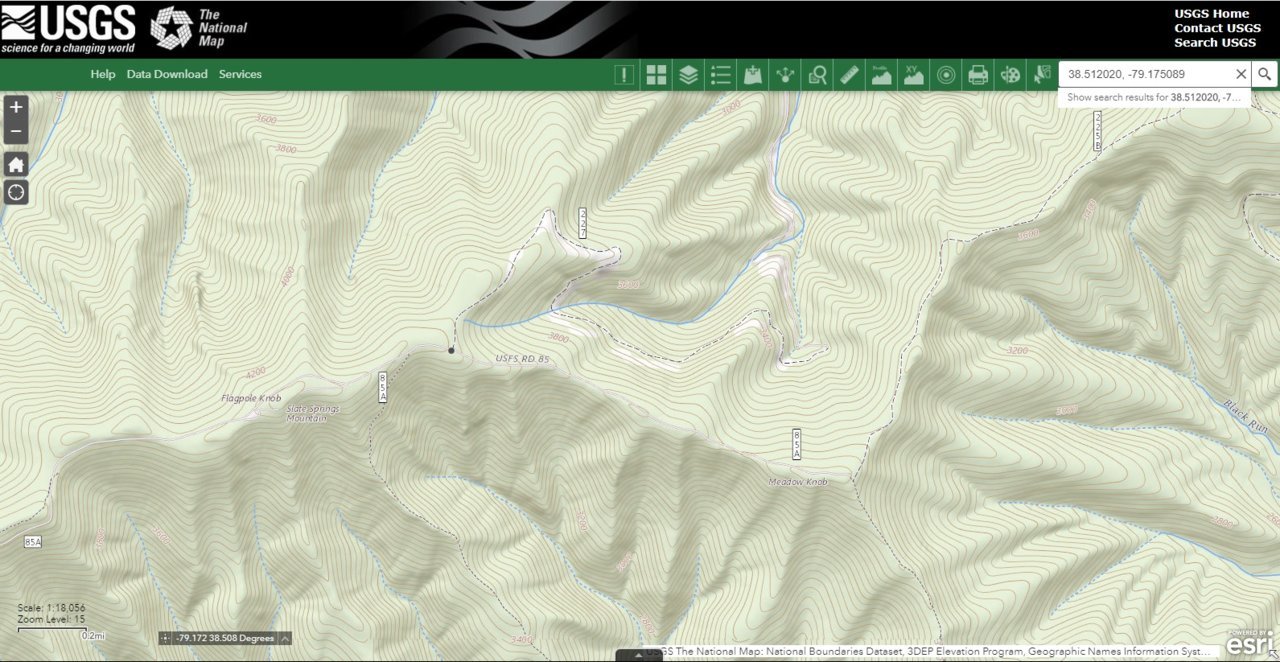Open the About exclamation-mark widget
This screenshot has height=662, width=1280.
click(x=624, y=74)
